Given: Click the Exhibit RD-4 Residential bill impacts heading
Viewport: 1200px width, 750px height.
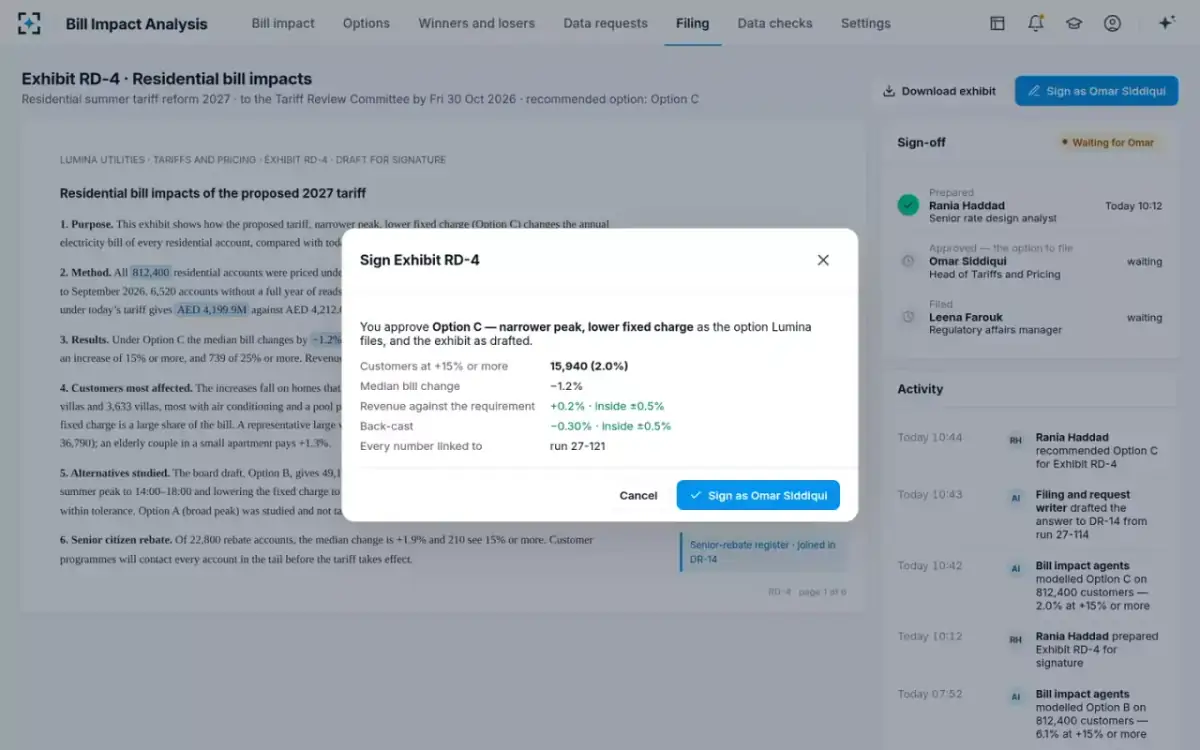Looking at the screenshot, I should tap(167, 79).
